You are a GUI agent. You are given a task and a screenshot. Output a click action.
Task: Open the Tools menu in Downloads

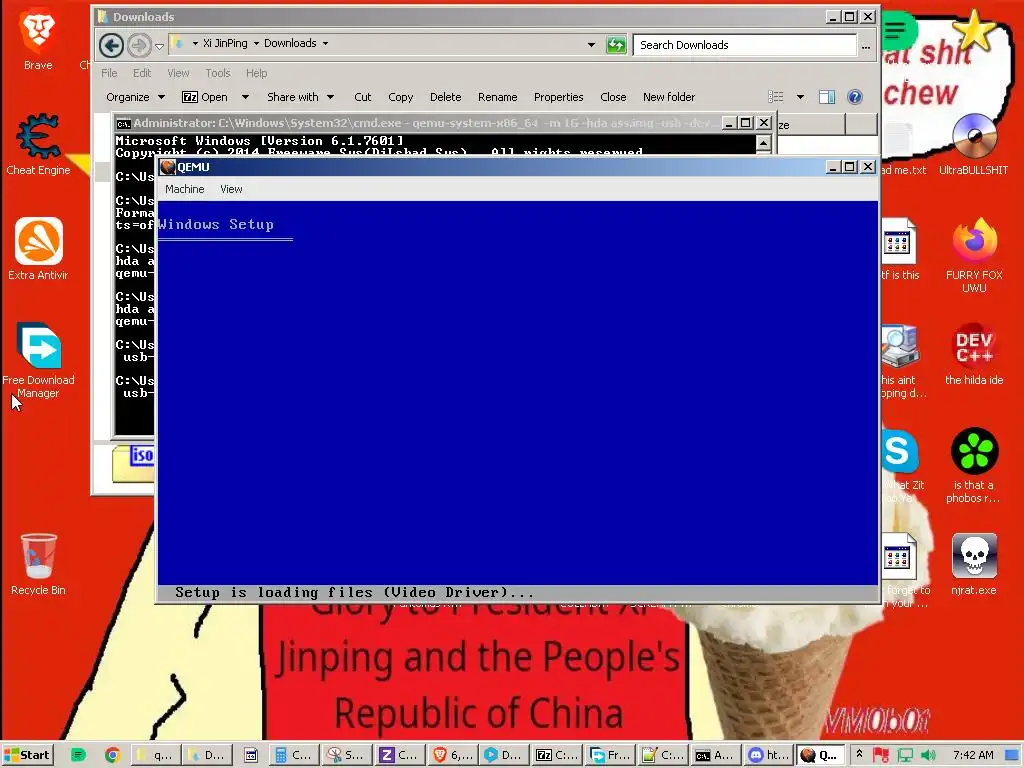coord(217,73)
